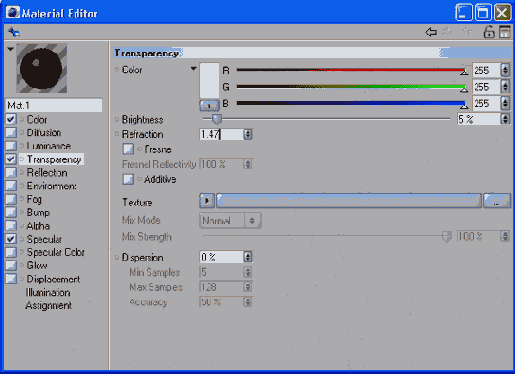The width and height of the screenshot is (515, 374).
Task: Open the texture arrow menu button
Action: click(x=207, y=201)
